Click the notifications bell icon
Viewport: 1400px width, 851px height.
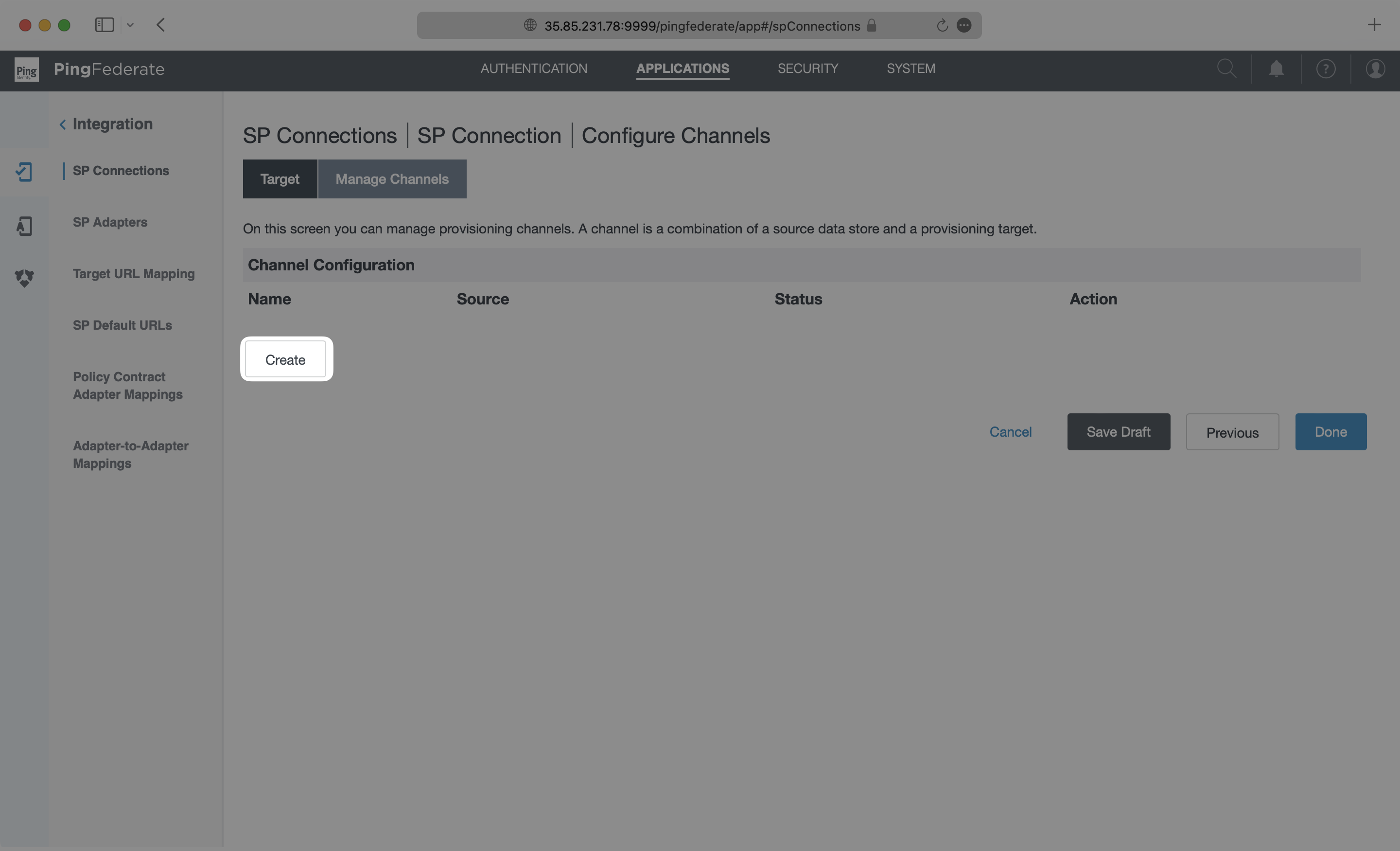pyautogui.click(x=1276, y=69)
